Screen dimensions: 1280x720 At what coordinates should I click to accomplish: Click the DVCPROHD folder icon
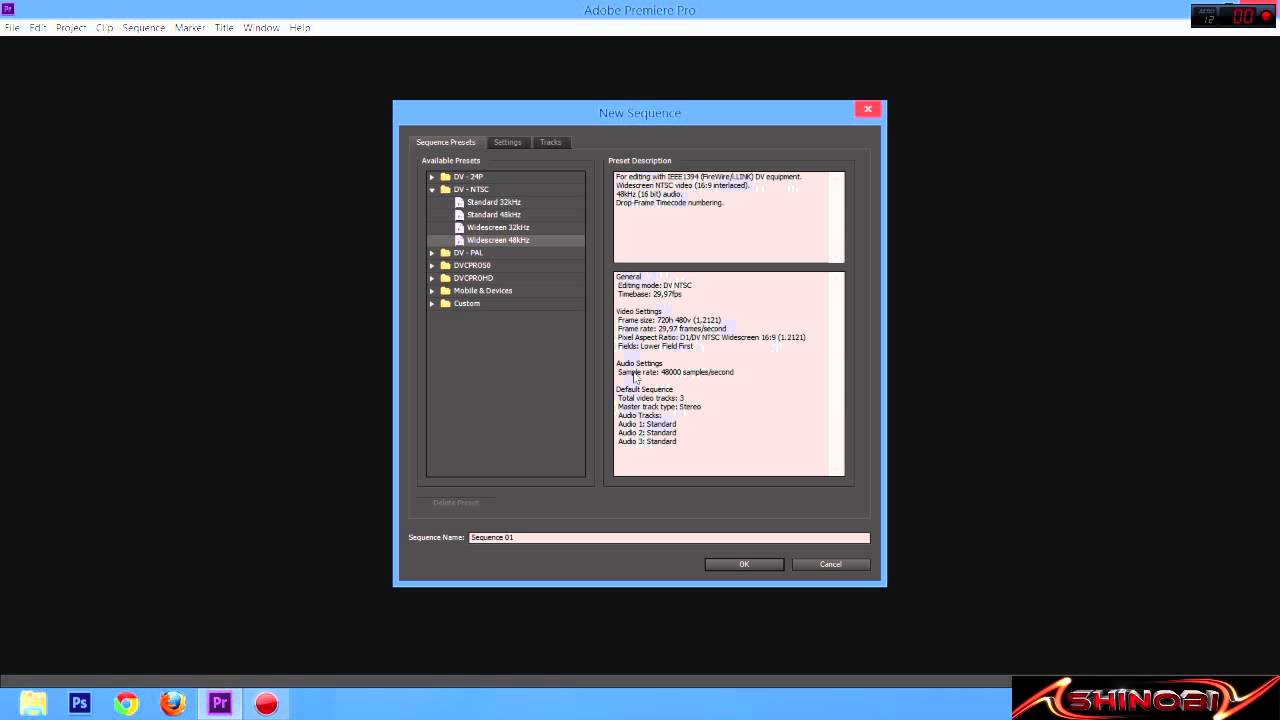click(x=446, y=278)
